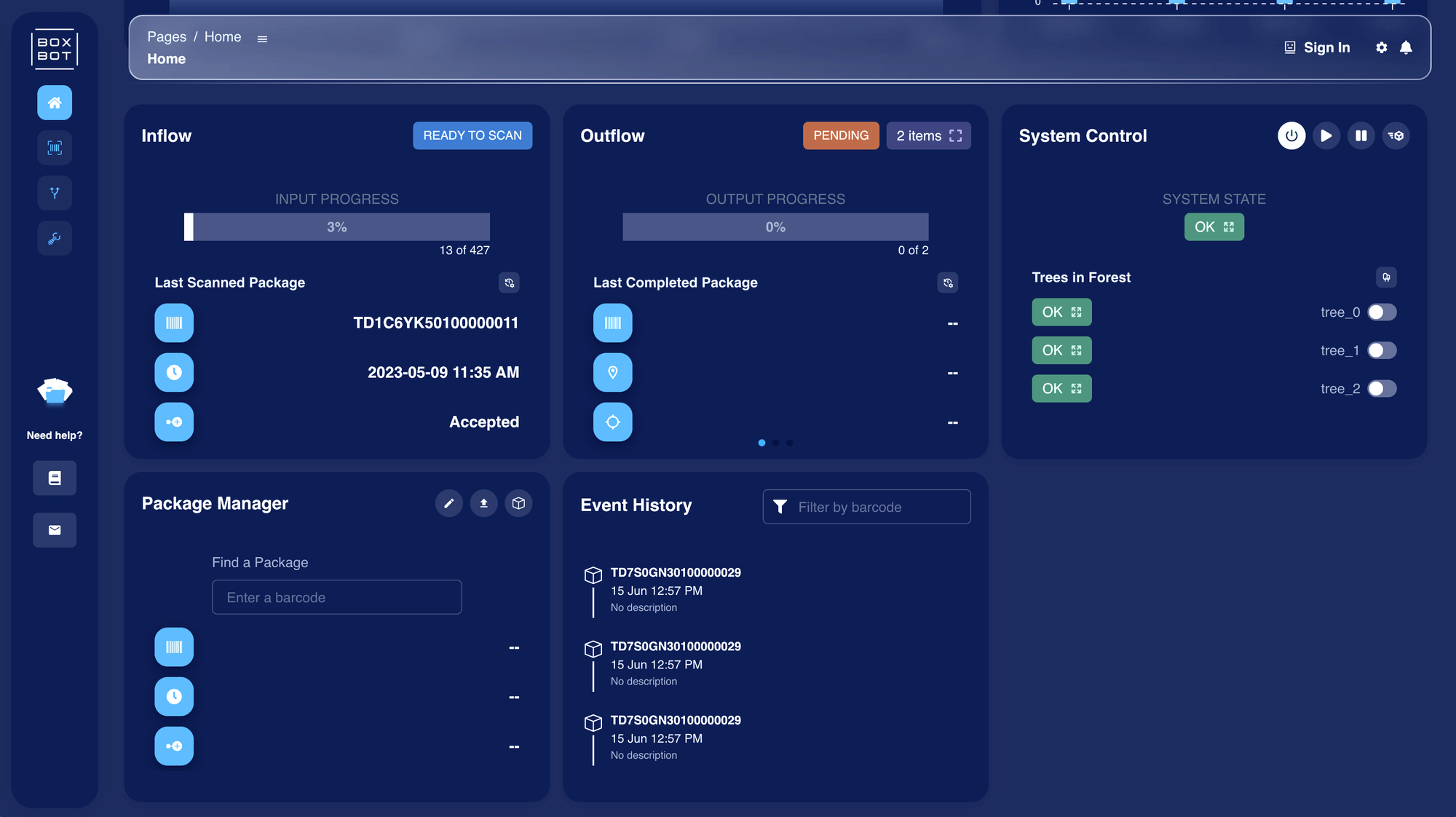Click the system power button
Screen dimensions: 1456x817
[1291, 135]
